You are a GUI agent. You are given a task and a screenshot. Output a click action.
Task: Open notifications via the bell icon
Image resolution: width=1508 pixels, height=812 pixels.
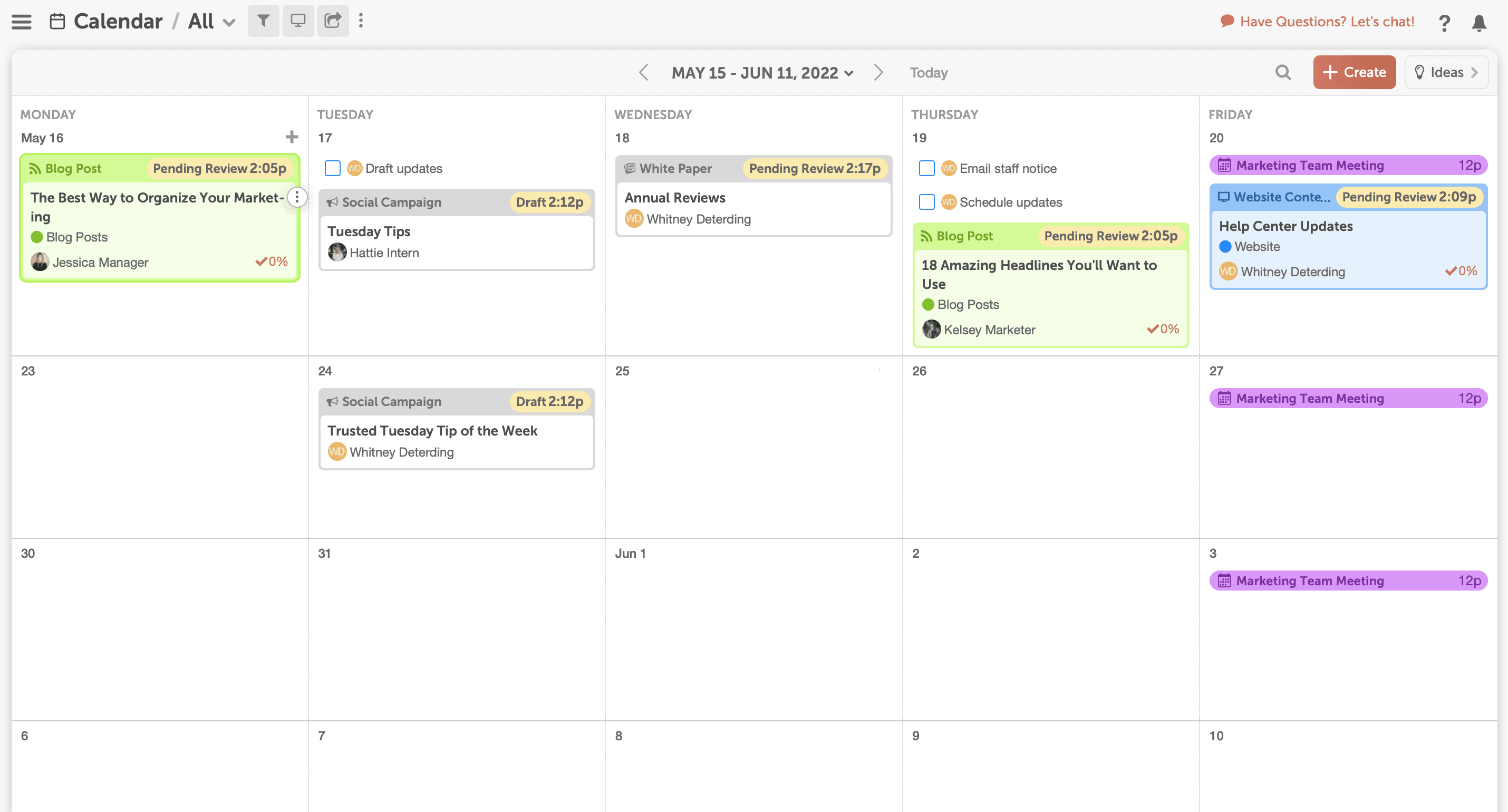coord(1480,23)
